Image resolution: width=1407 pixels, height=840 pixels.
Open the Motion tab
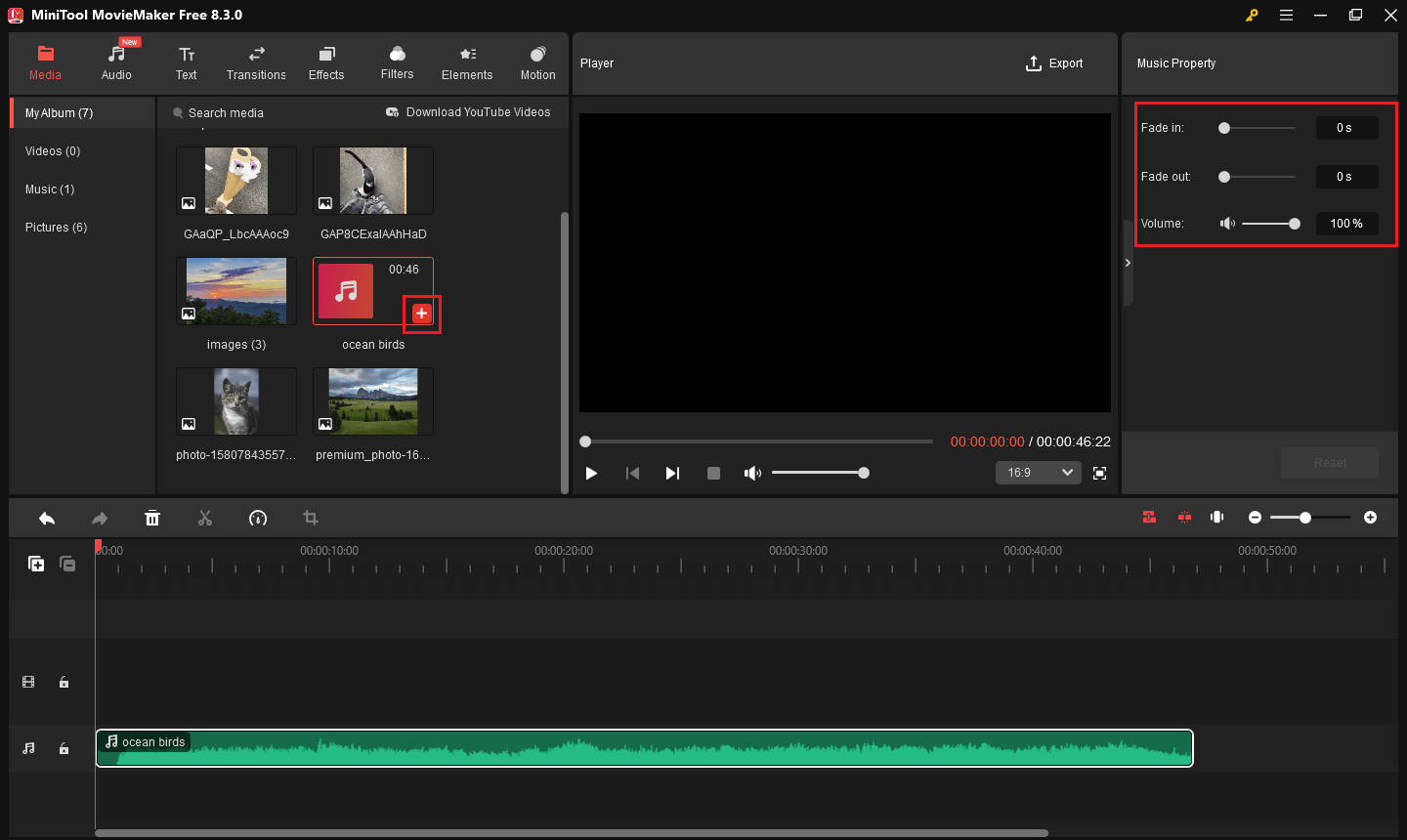[537, 63]
